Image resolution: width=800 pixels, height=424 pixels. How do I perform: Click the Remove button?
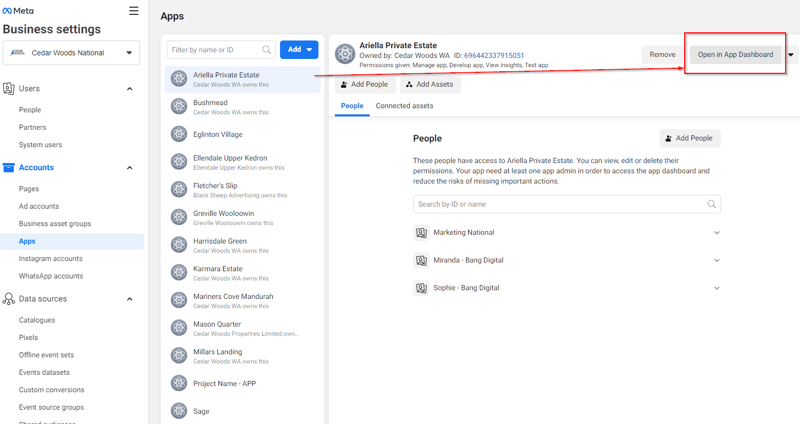(x=662, y=55)
